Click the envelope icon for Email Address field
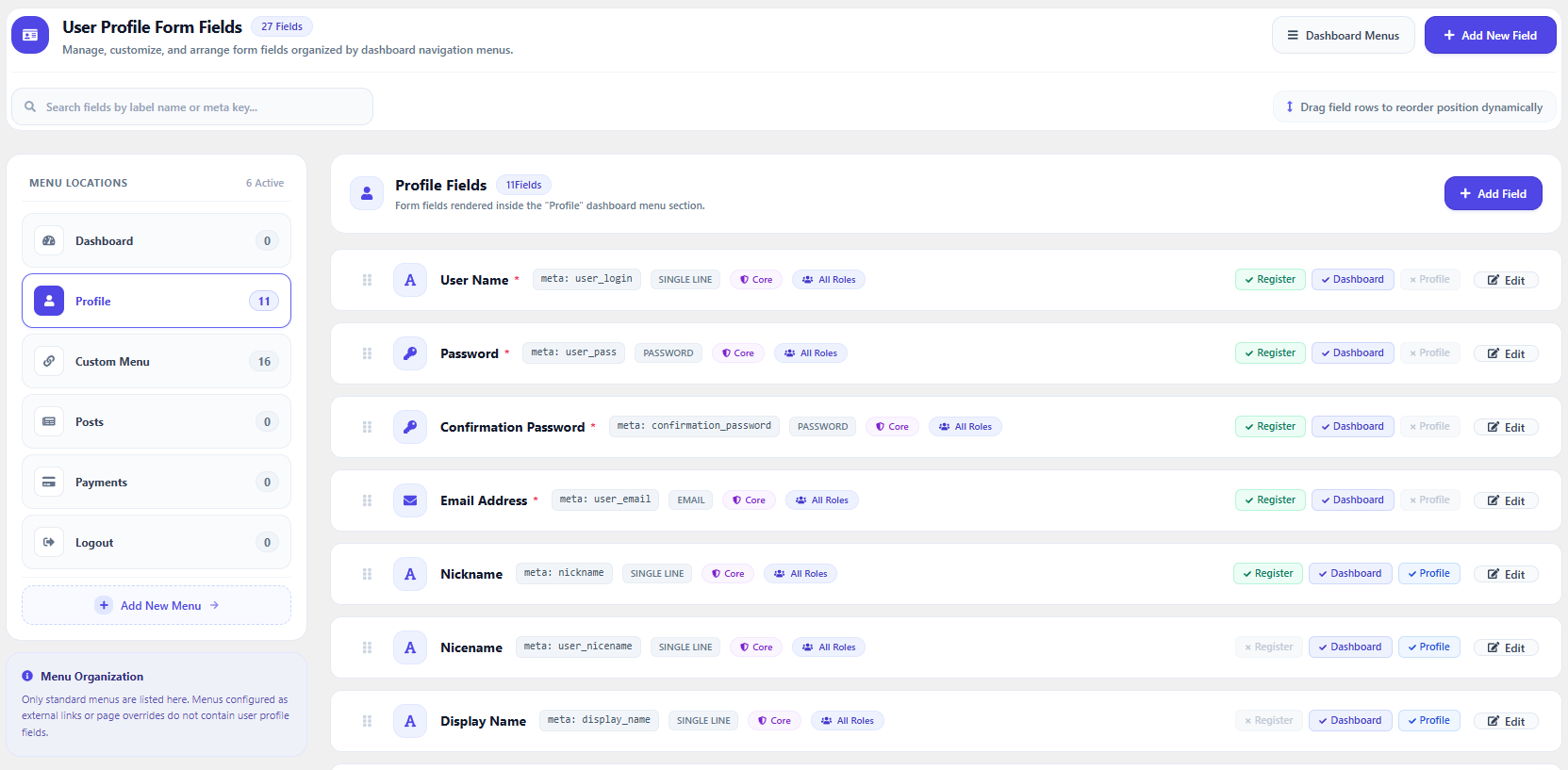Image resolution: width=1568 pixels, height=770 pixels. click(410, 500)
